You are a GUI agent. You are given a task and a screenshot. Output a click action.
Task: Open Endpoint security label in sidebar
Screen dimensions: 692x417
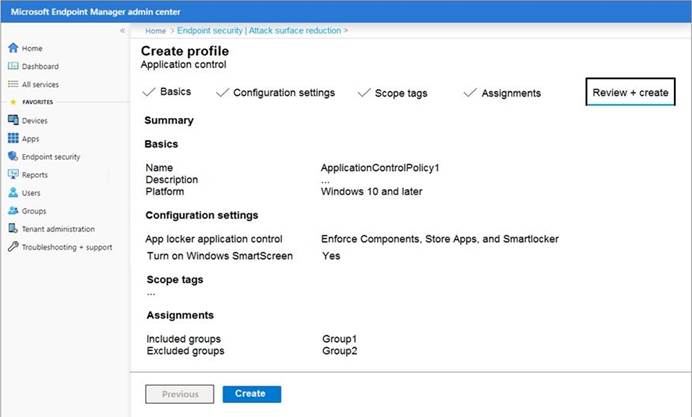coord(51,157)
